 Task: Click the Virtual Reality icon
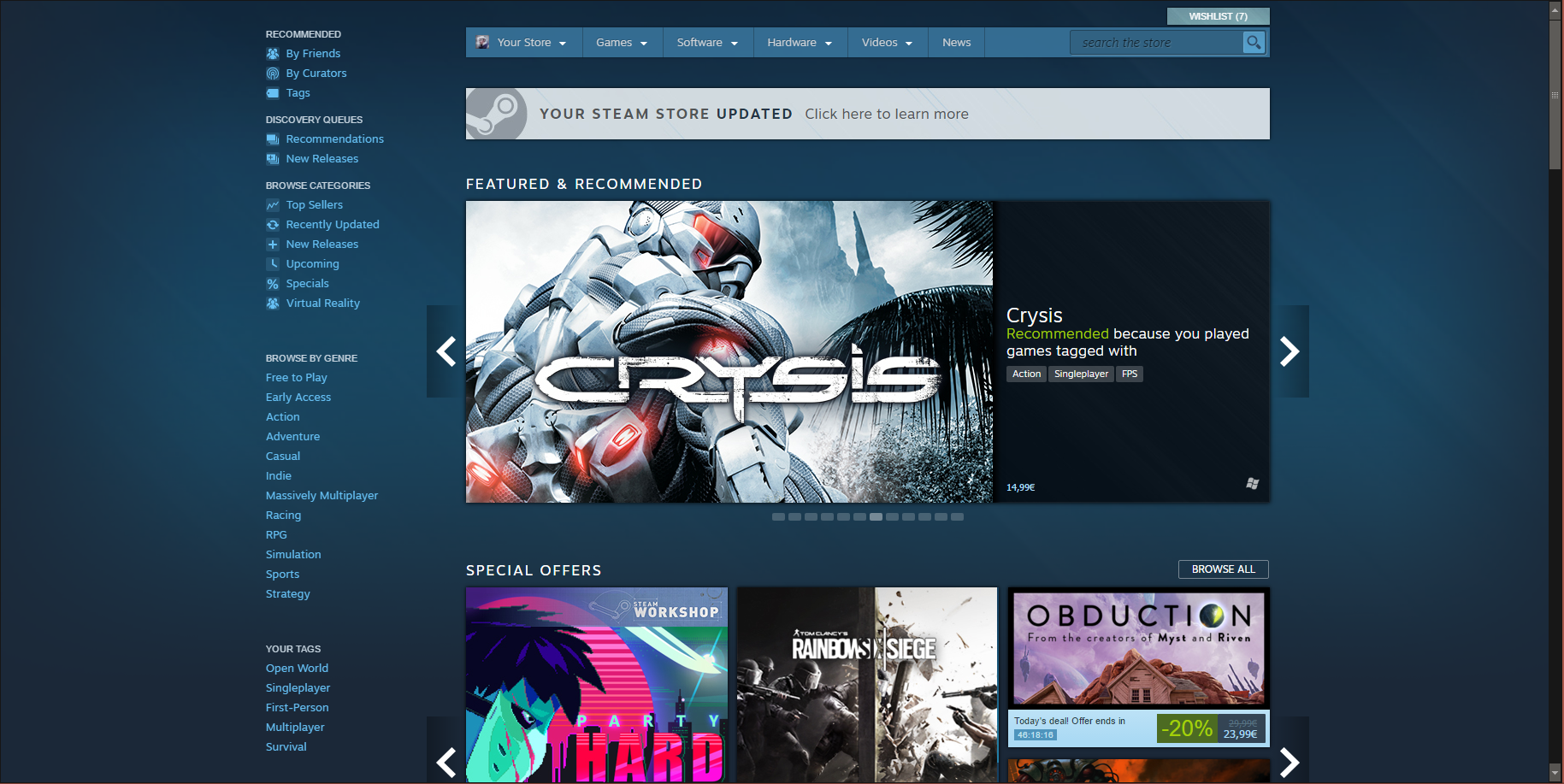click(x=273, y=304)
